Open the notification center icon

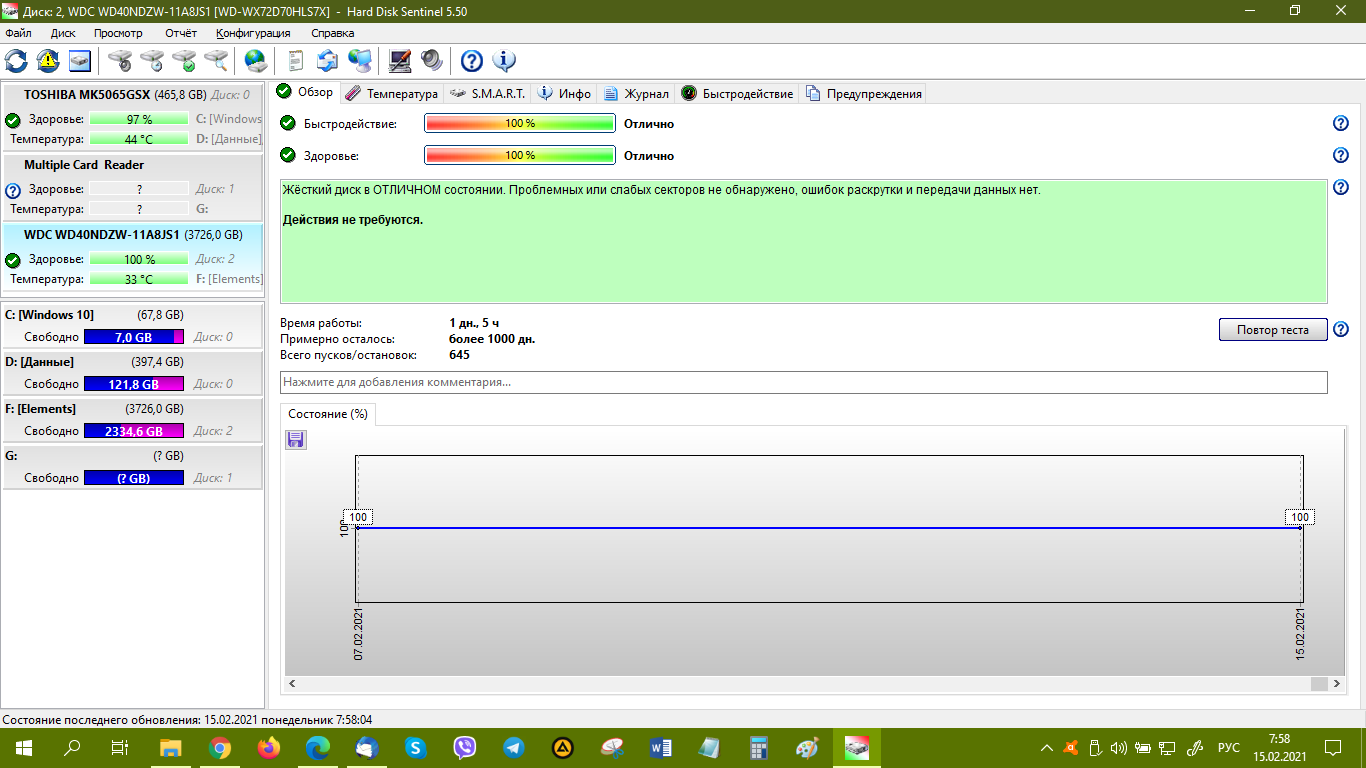click(x=1332, y=747)
